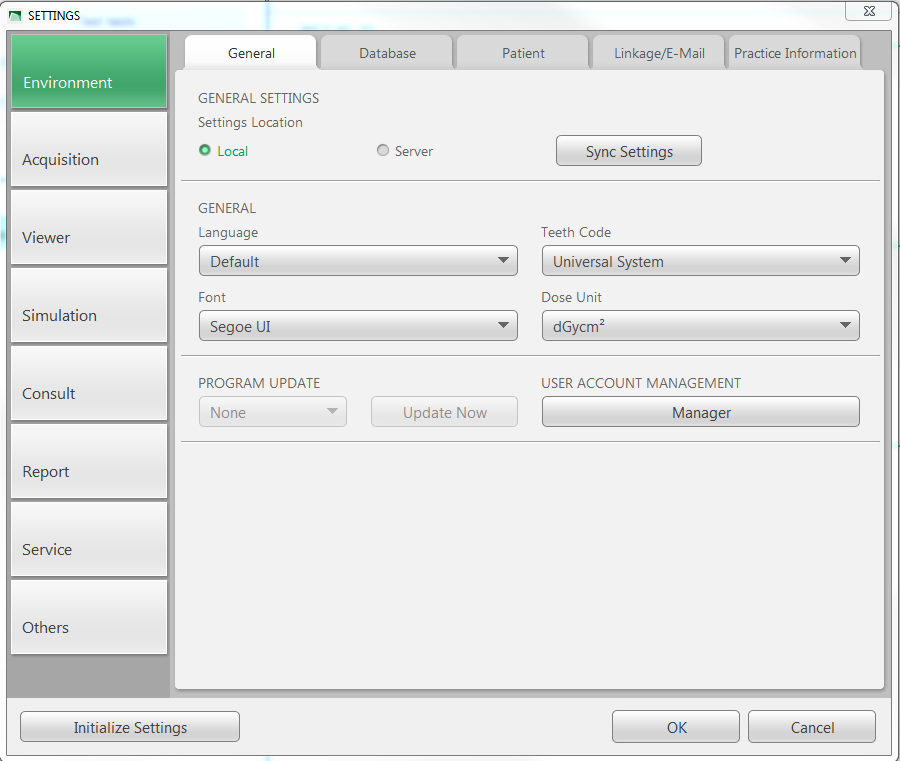
Task: Select the Environment category
Action: tap(89, 71)
